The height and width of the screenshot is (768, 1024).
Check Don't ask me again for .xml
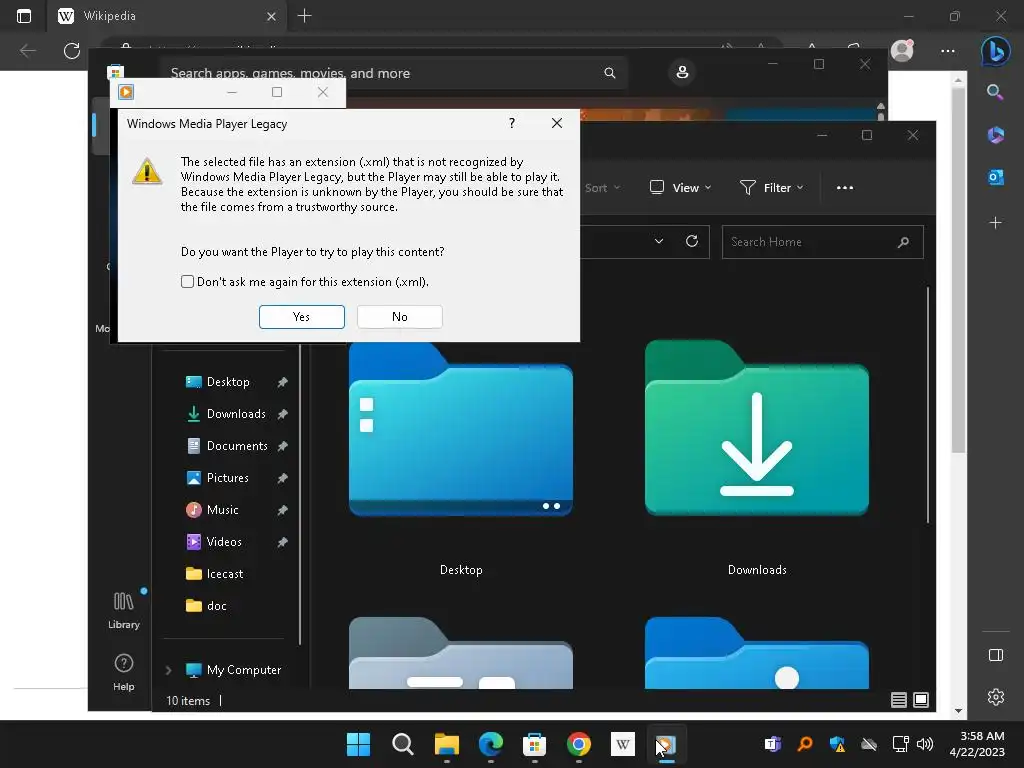pos(187,281)
